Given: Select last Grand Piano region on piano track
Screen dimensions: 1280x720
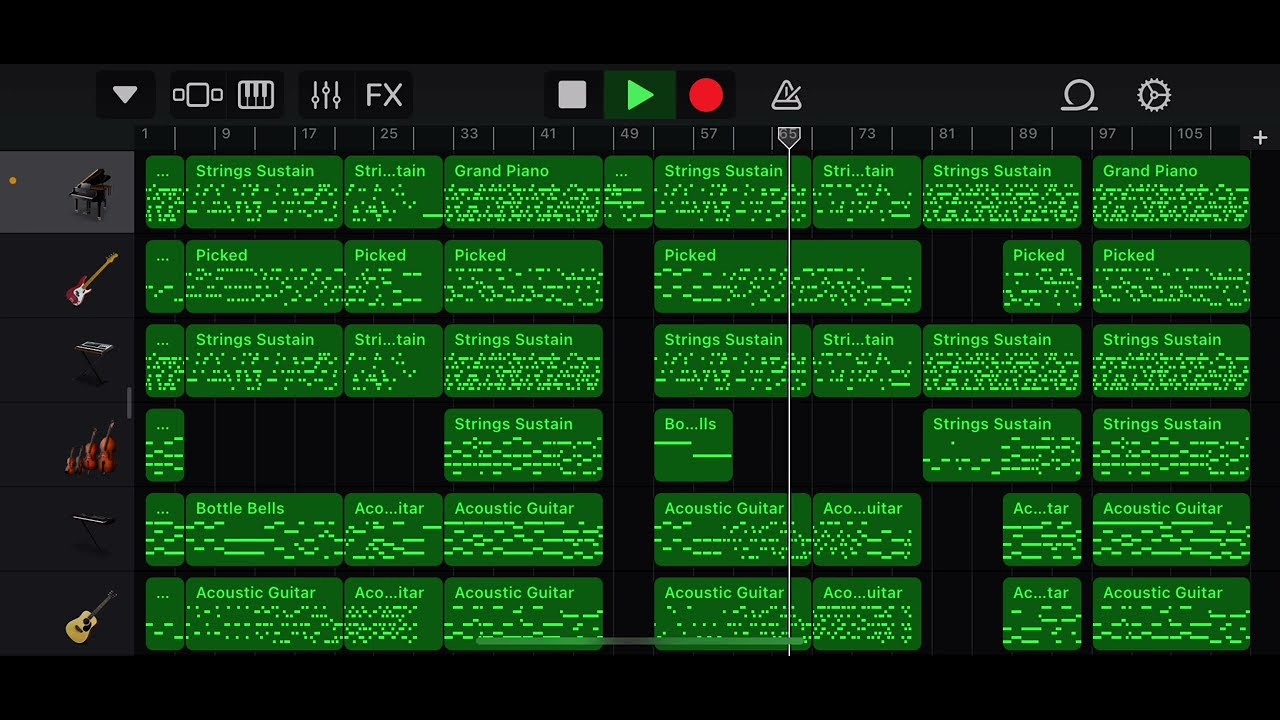Looking at the screenshot, I should pos(1171,192).
